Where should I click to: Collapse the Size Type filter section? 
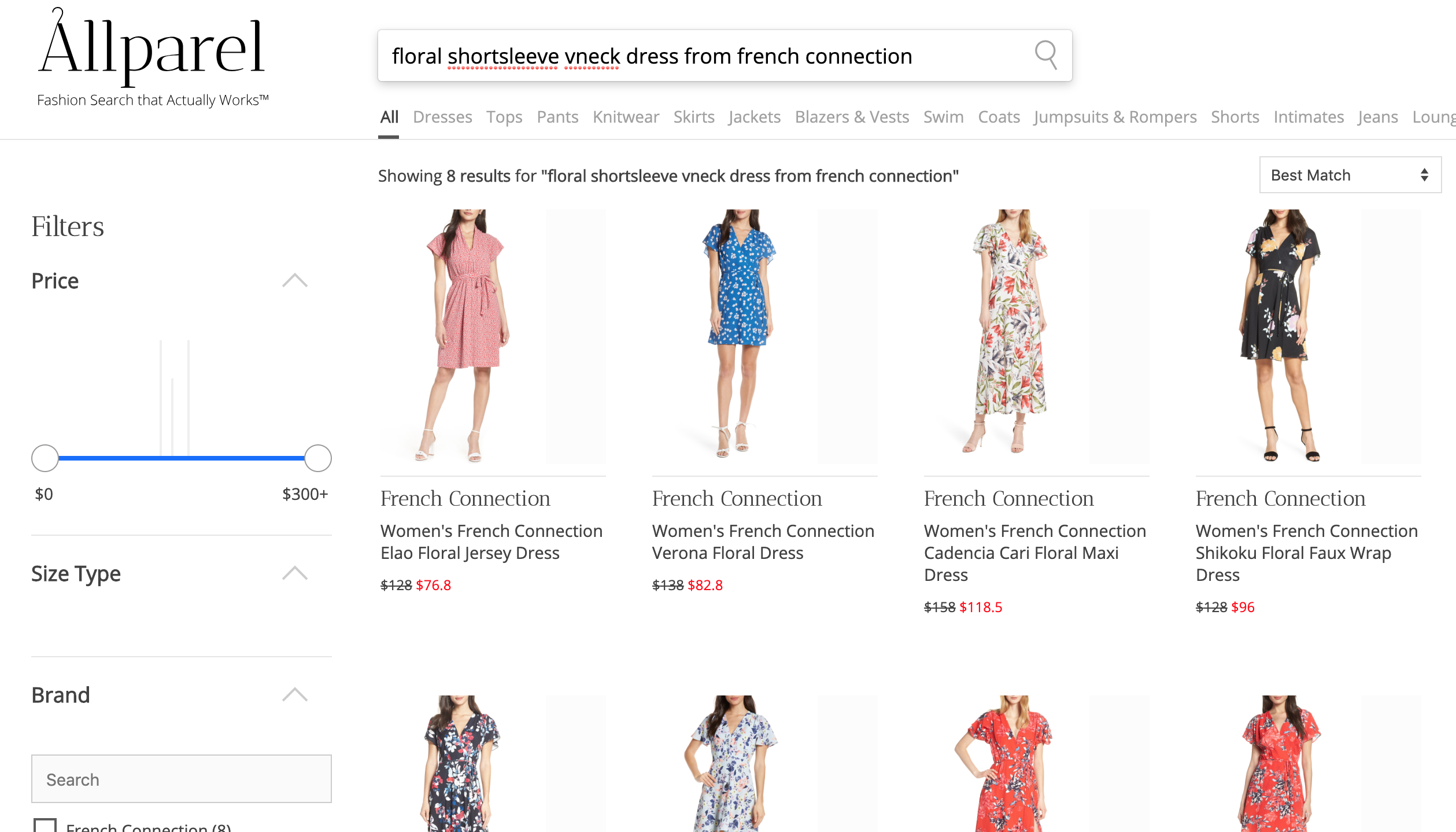(x=294, y=573)
